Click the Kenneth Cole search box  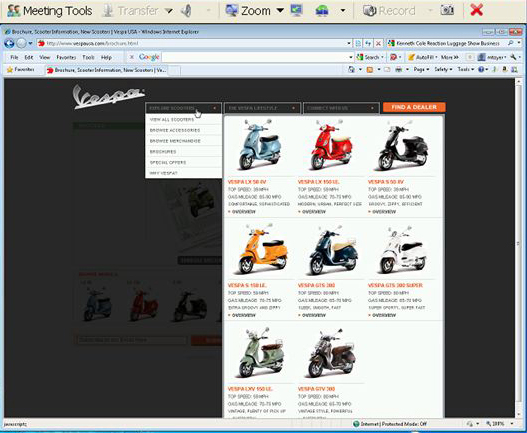[447, 43]
